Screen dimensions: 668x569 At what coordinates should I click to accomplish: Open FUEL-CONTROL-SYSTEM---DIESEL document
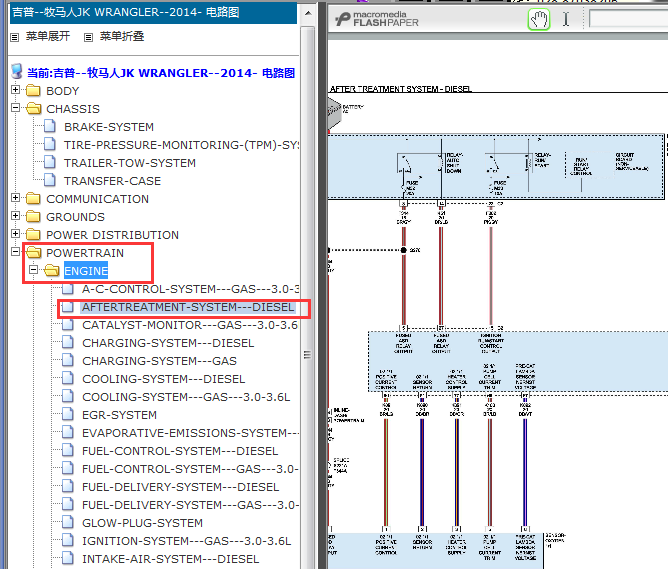point(180,451)
